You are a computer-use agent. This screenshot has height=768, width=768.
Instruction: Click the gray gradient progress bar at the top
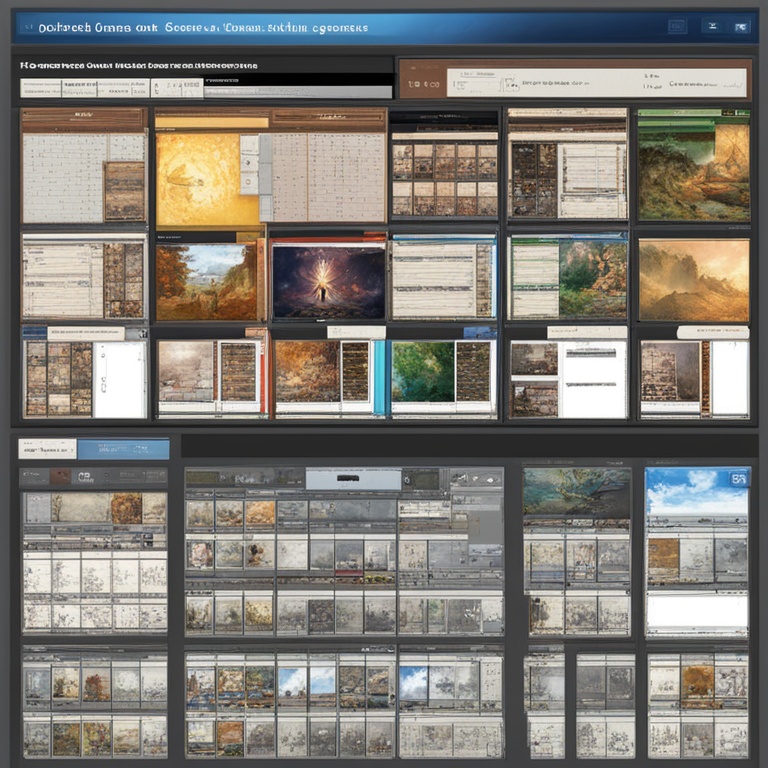[x=298, y=92]
